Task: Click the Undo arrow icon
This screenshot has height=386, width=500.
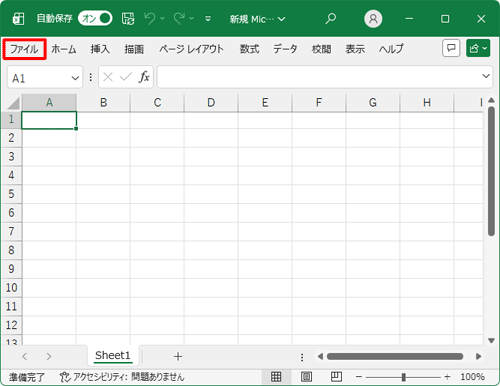Action: [x=150, y=19]
